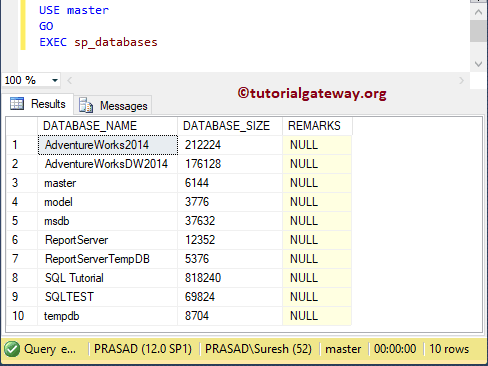
Task: Click the editor scroll up arrow
Action: (478, 12)
